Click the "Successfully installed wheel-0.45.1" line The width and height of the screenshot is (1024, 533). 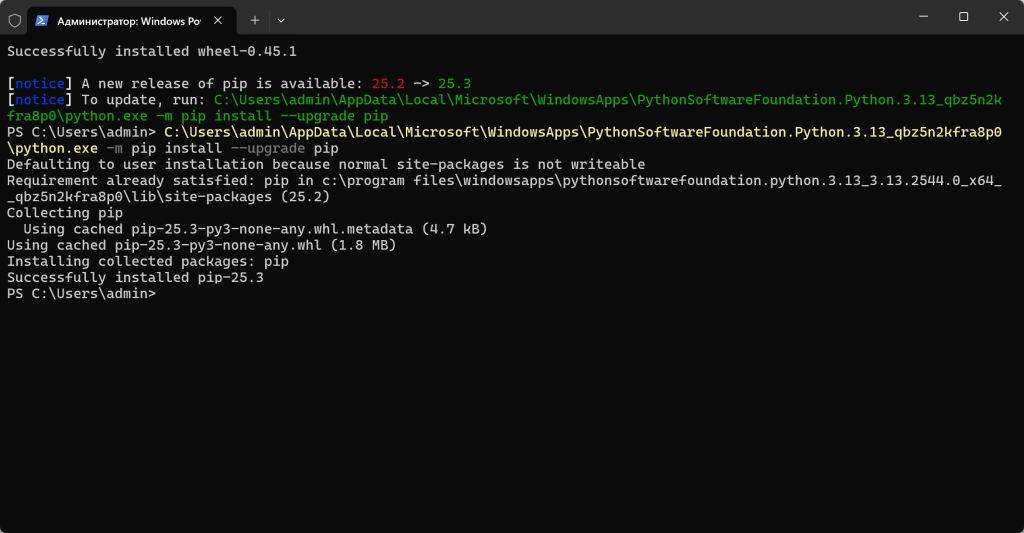pos(151,51)
